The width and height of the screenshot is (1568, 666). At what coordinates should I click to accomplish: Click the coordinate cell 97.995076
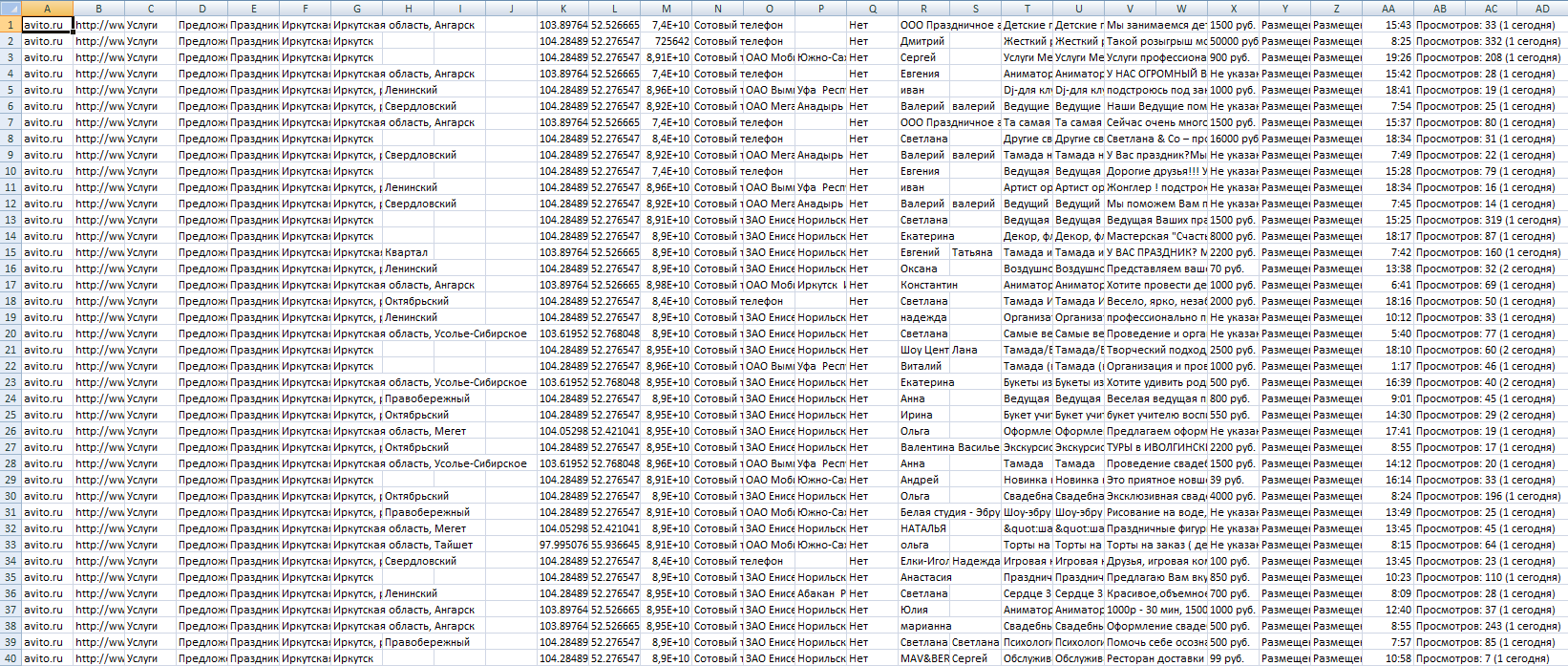[x=562, y=545]
